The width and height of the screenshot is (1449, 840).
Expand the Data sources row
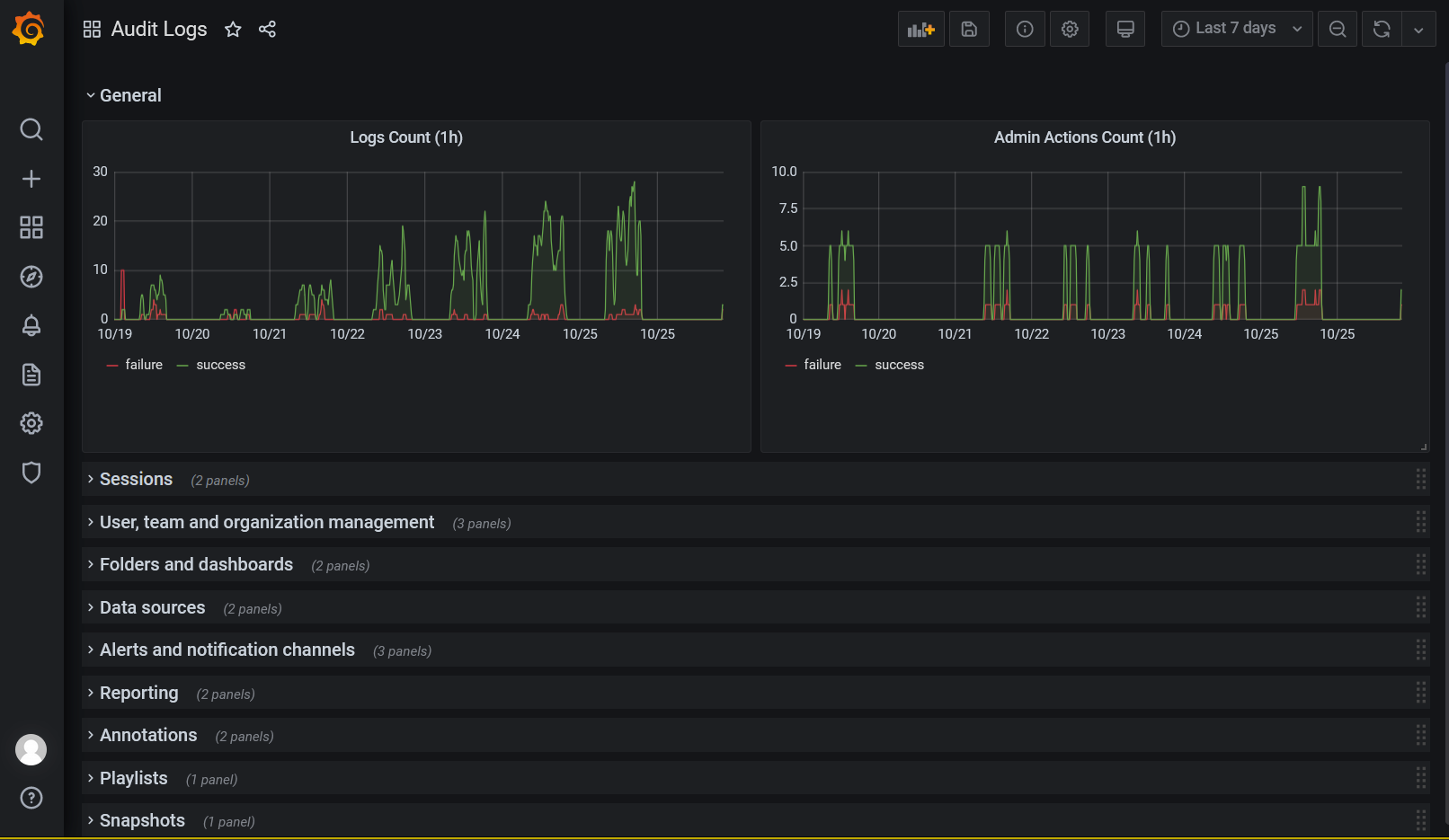152,608
